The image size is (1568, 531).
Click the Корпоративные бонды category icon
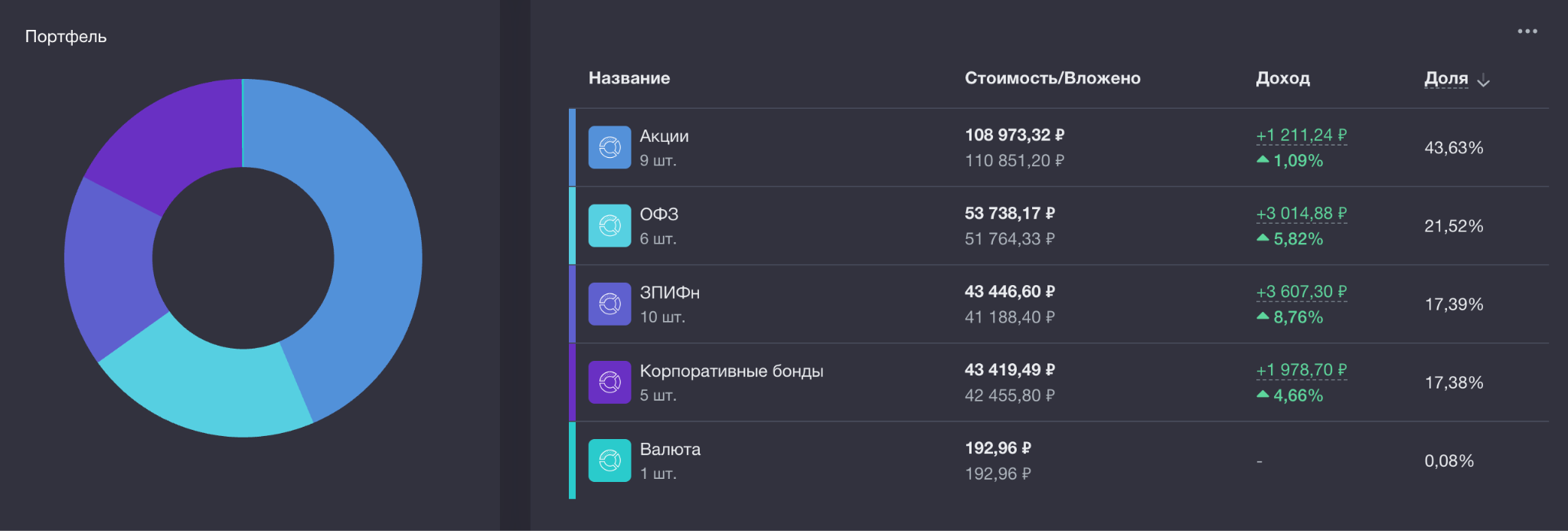coord(609,382)
